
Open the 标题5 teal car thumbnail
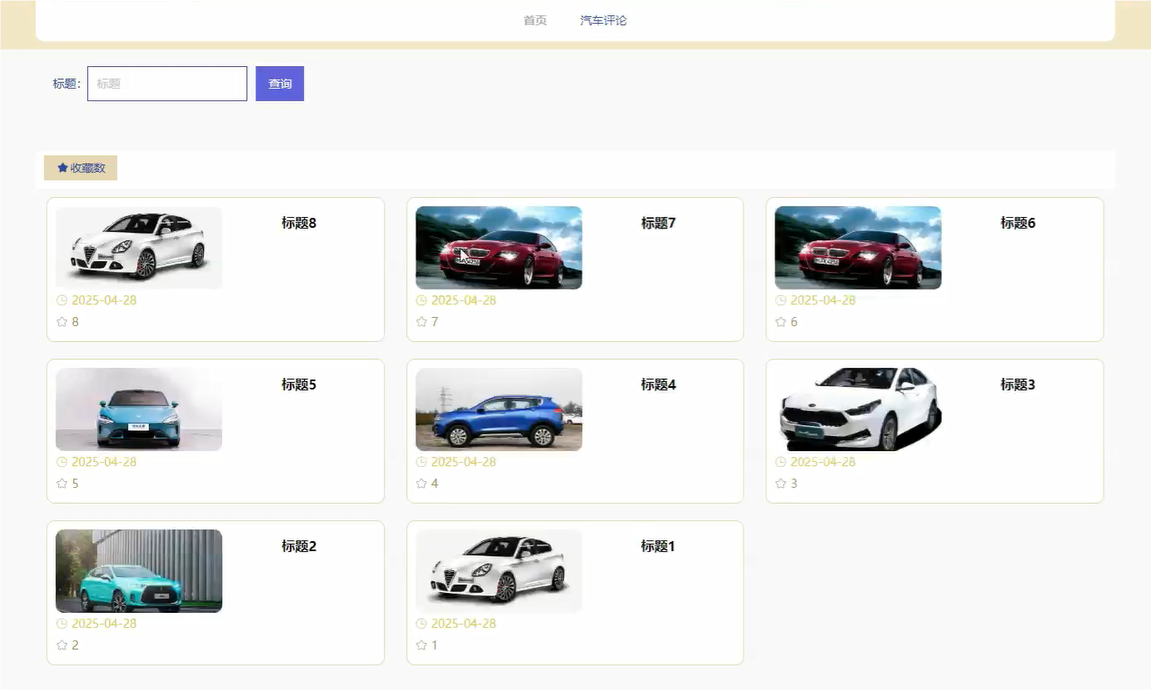[x=139, y=409]
